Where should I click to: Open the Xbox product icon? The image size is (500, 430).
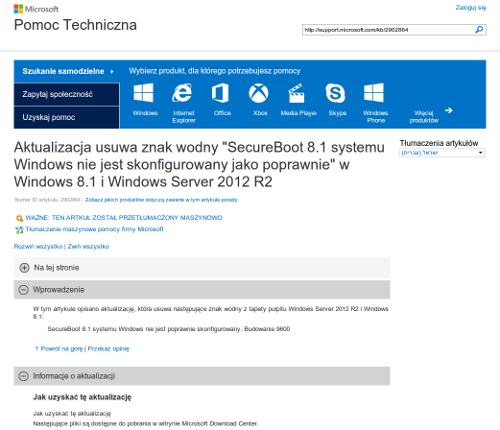pos(258,93)
